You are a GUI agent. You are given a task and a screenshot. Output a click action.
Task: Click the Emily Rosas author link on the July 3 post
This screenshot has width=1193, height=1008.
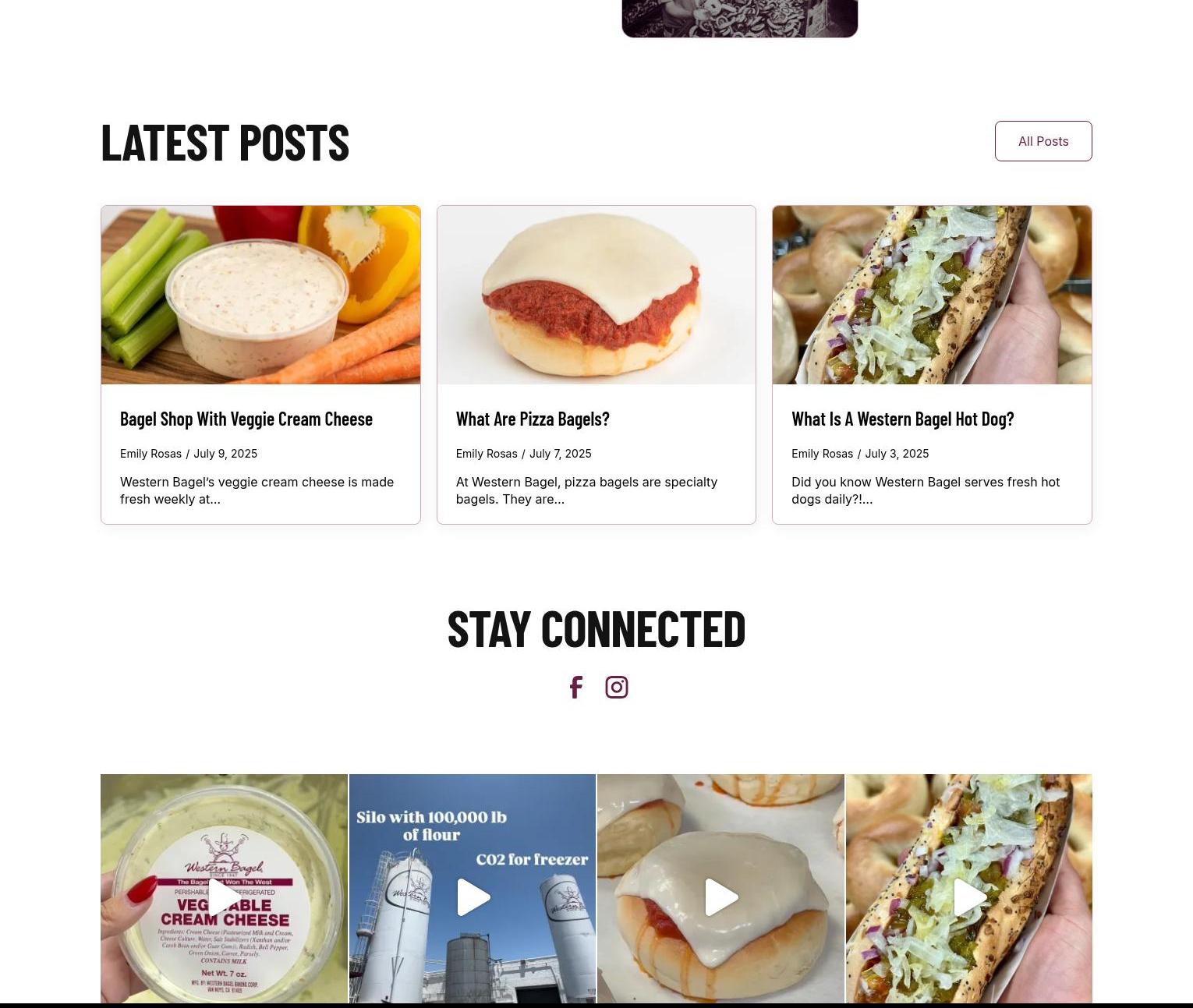pyautogui.click(x=822, y=454)
